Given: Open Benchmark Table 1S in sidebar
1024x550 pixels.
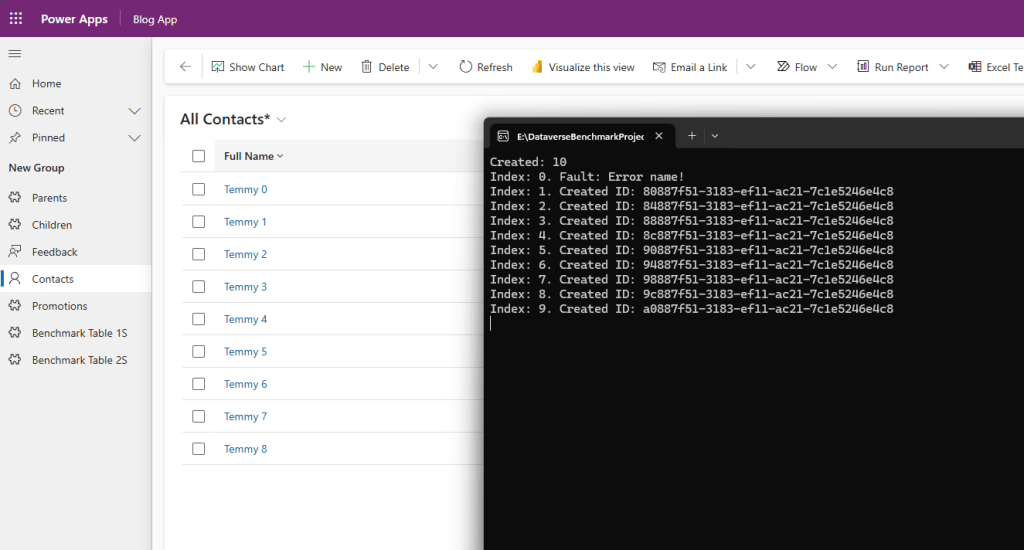Looking at the screenshot, I should 80,332.
